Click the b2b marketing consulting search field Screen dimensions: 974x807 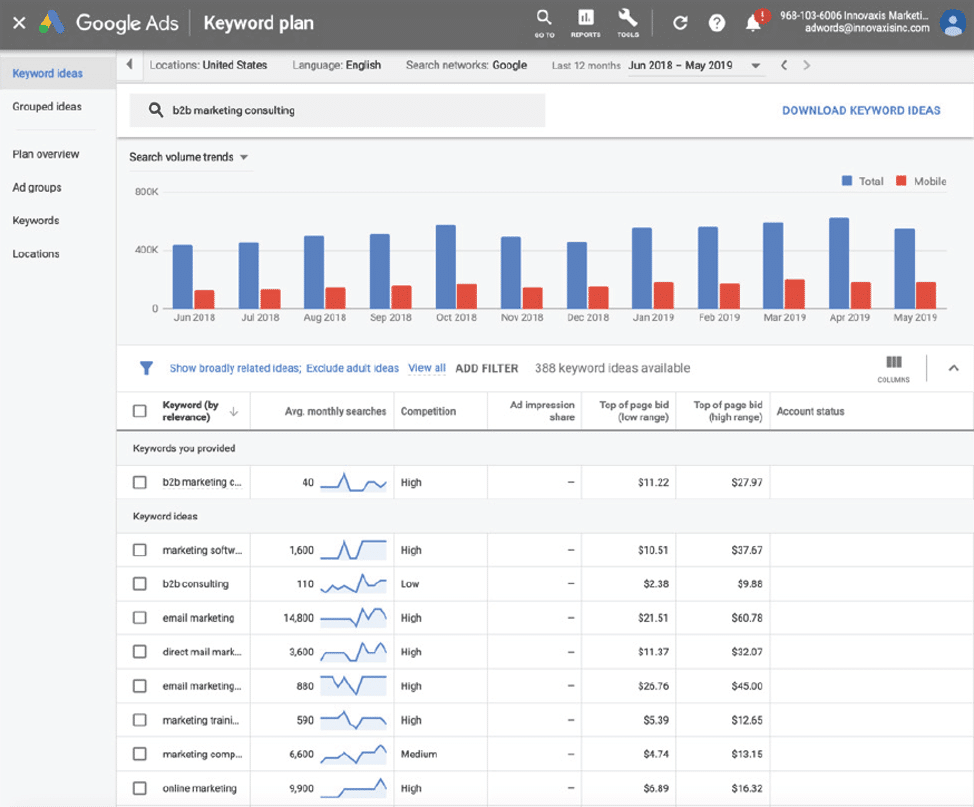[337, 111]
